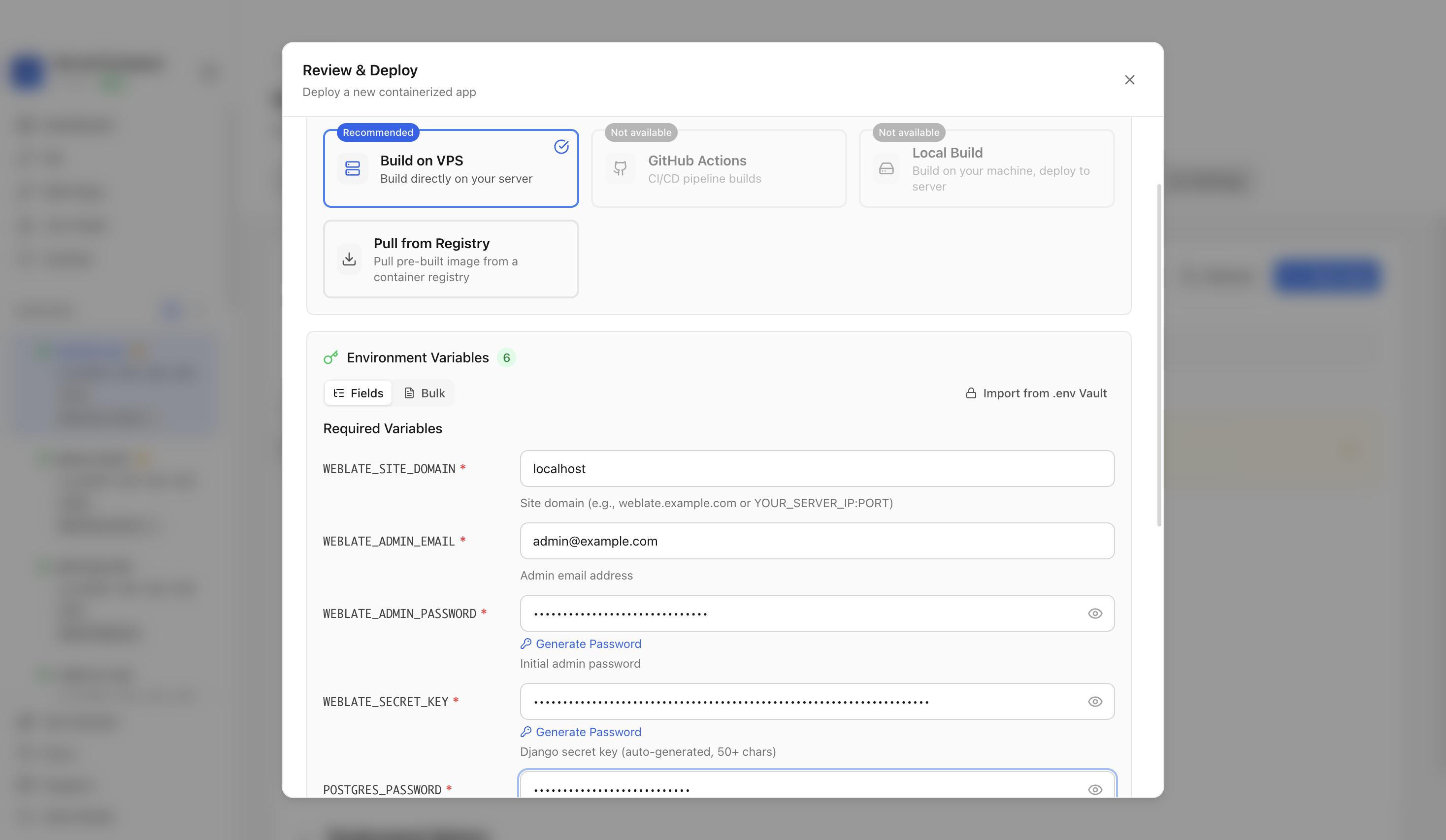
Task: Reveal the WEBLATE_SECRET_KEY value
Action: pyautogui.click(x=1095, y=702)
